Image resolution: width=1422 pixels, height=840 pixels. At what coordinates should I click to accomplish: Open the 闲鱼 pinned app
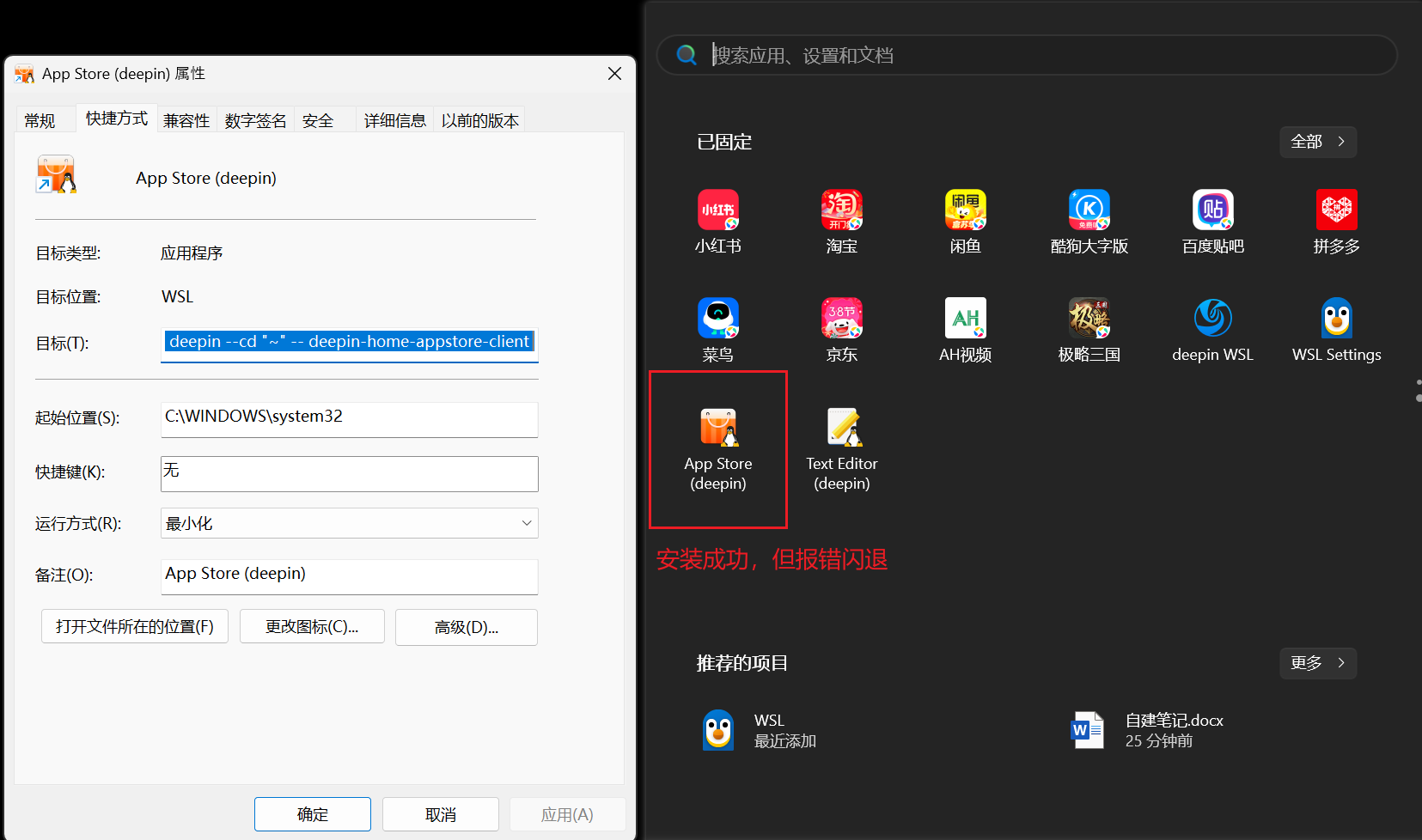pos(966,222)
